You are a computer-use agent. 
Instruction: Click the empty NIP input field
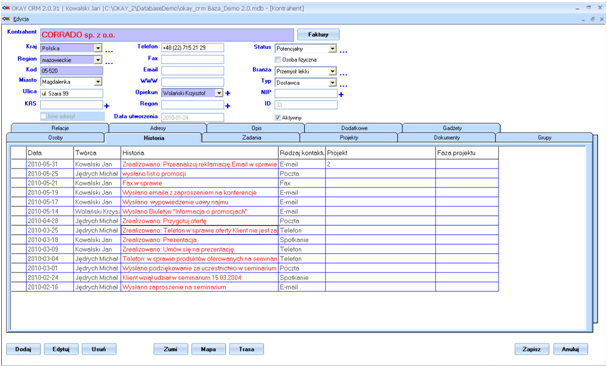pos(306,93)
